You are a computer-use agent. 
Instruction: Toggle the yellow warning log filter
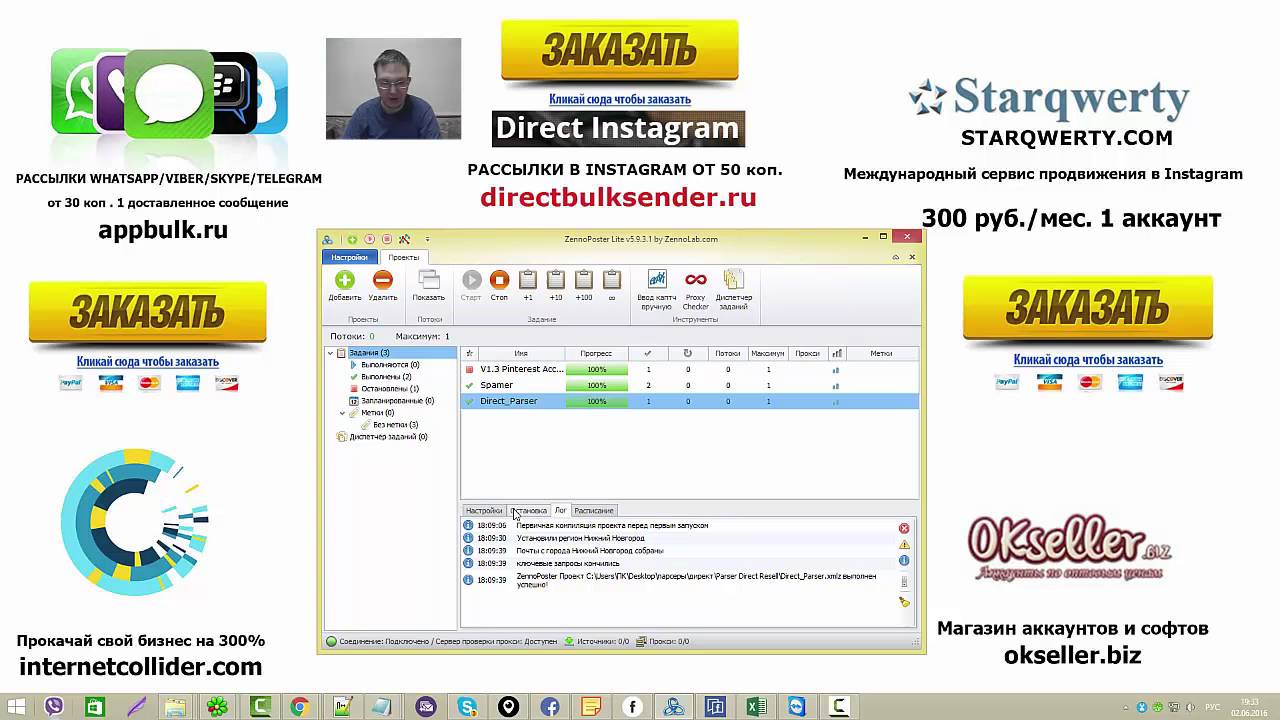(x=904, y=544)
